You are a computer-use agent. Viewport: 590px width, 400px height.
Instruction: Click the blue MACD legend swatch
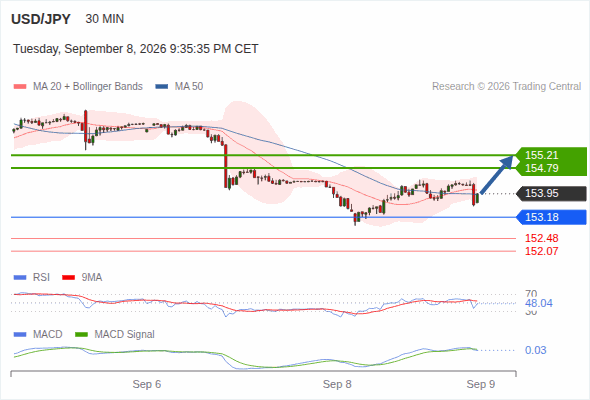coord(20,335)
